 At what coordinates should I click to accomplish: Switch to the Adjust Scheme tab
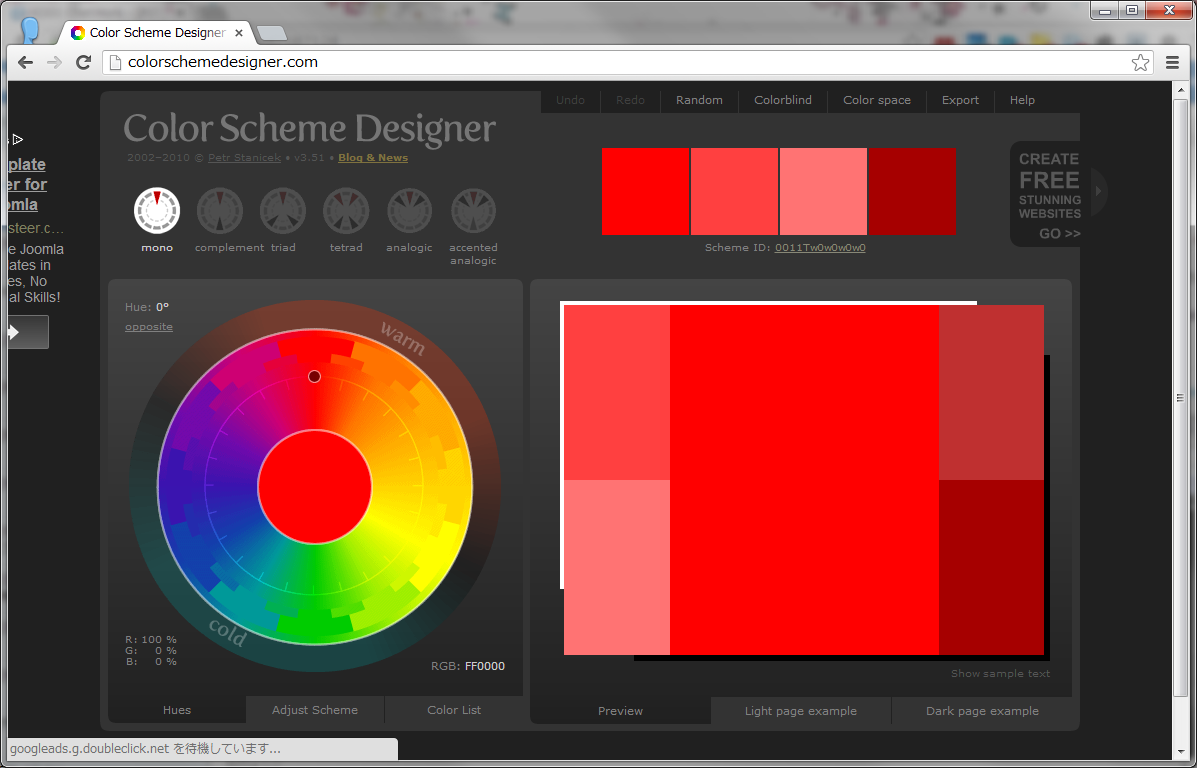[x=315, y=710]
